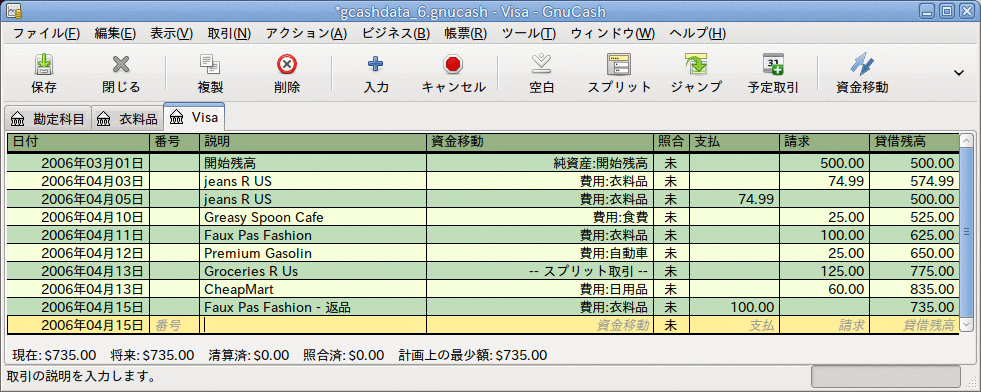Open the 取引(N) menu
This screenshot has width=981, height=392.
(229, 33)
